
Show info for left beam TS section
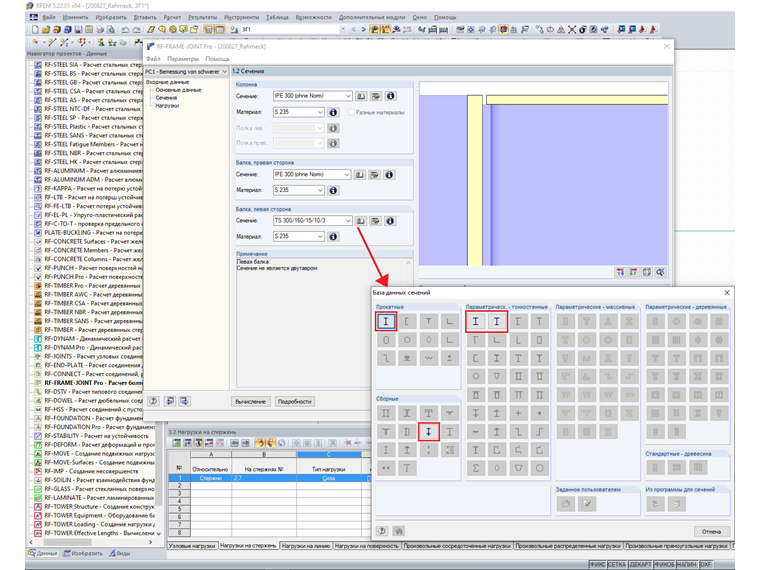click(x=390, y=221)
